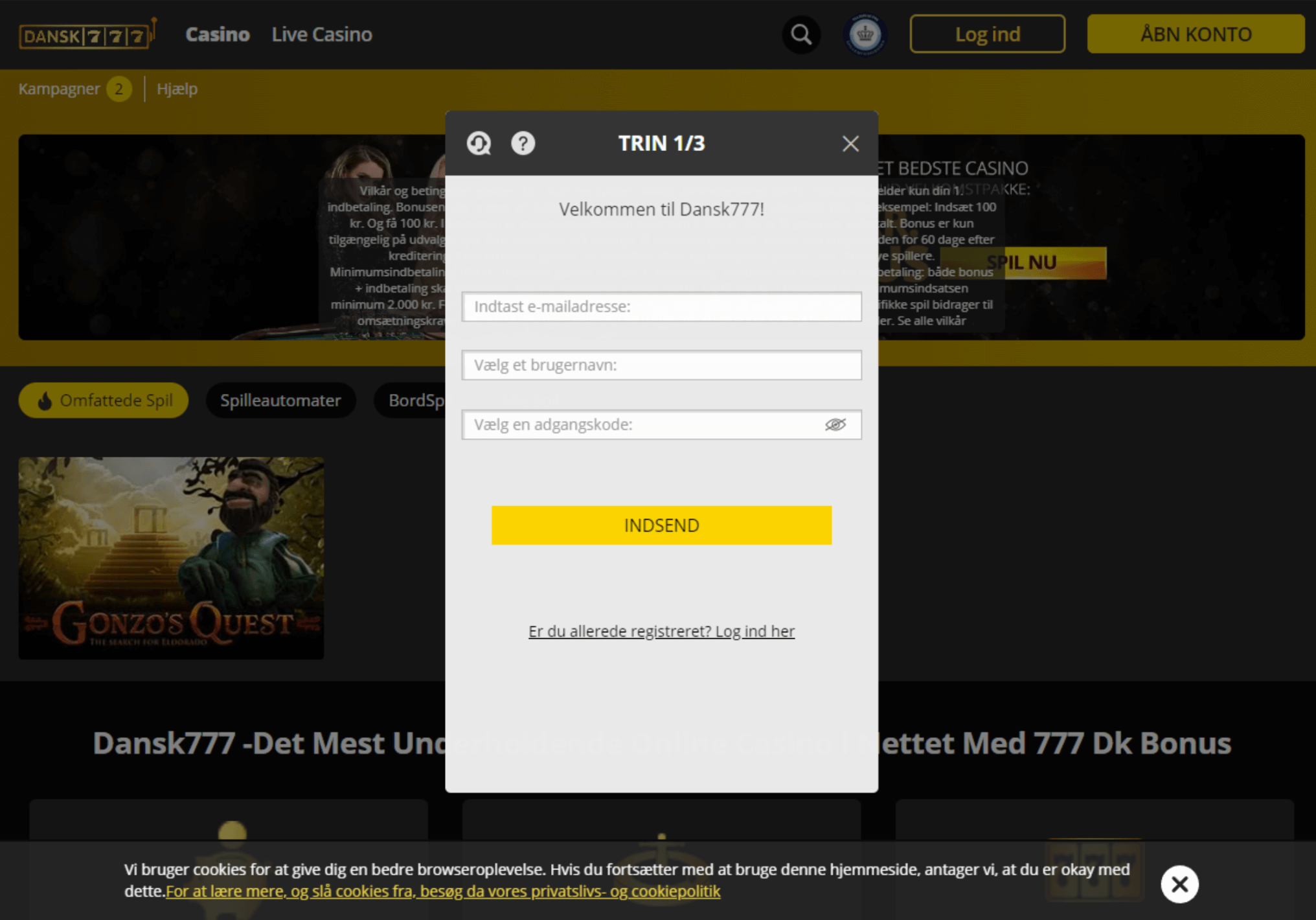Follow 'Er du allerede registreret? Log ind her'
The width and height of the screenshot is (1316, 920).
coord(661,631)
